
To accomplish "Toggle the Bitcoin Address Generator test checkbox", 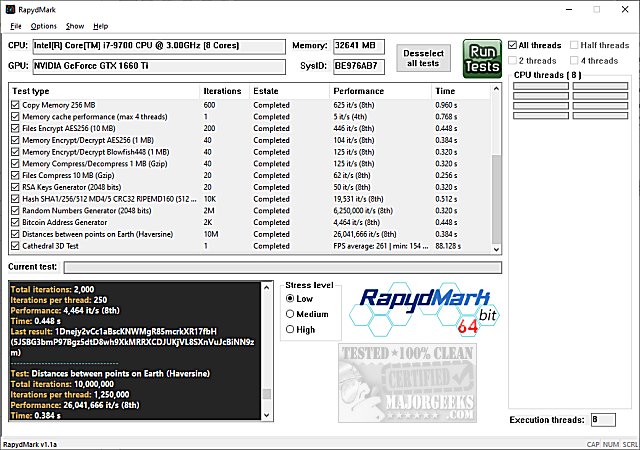I will click(x=14, y=222).
